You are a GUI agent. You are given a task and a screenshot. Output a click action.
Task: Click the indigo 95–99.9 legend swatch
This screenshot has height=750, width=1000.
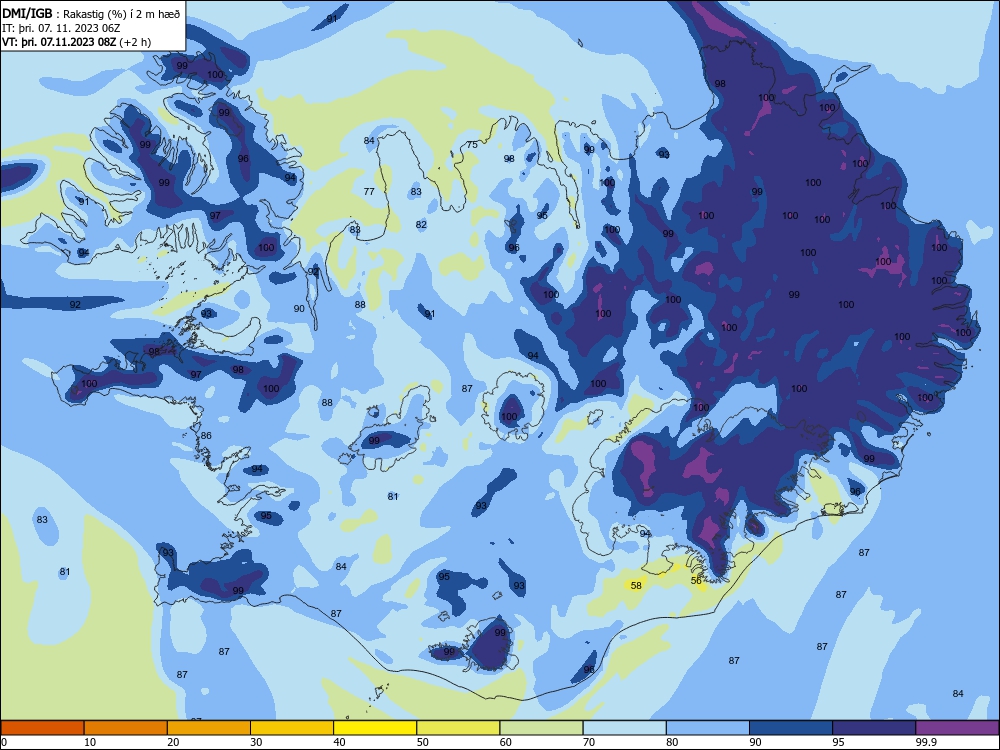[x=874, y=728]
